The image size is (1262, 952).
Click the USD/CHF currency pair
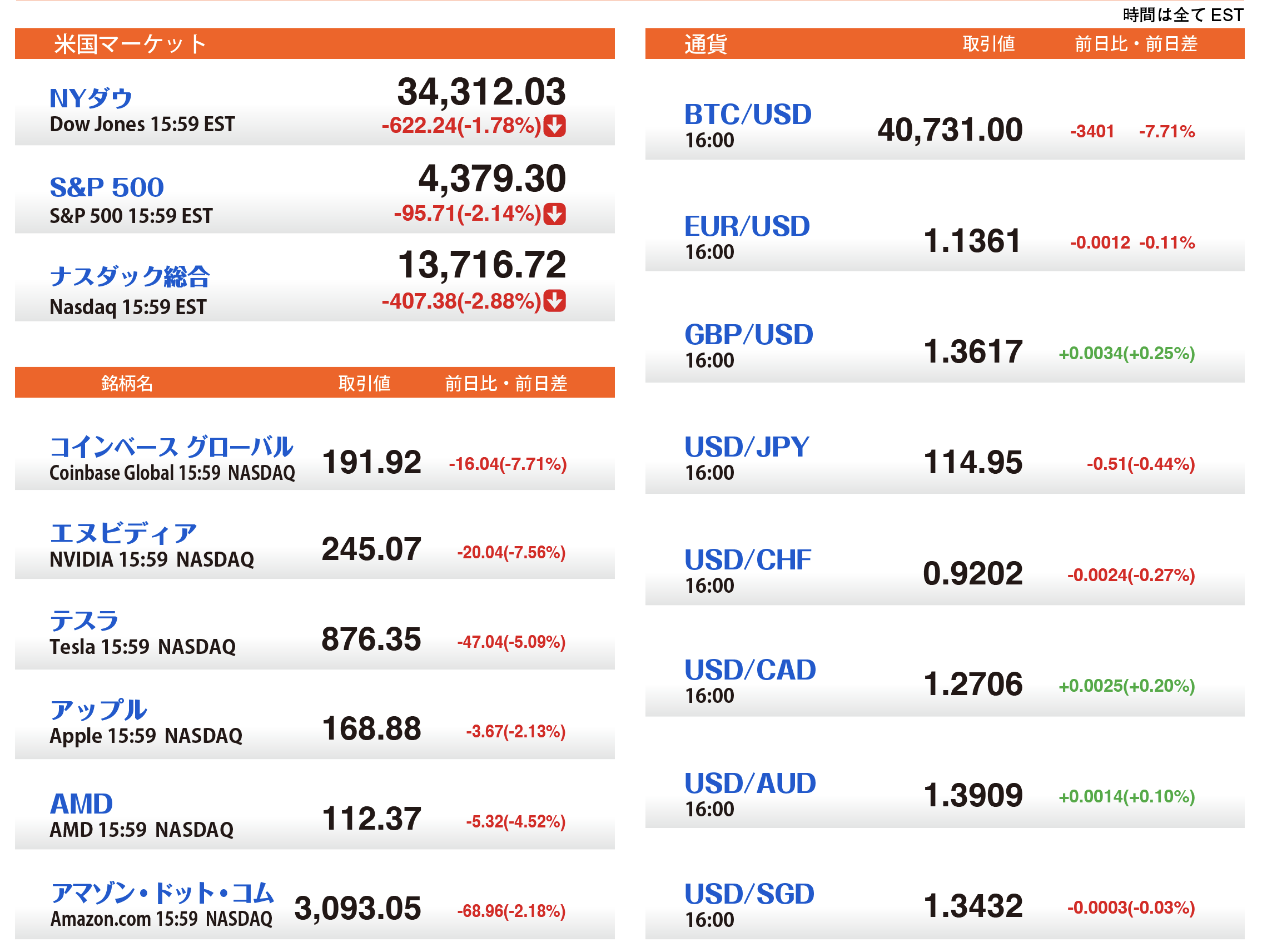747,559
